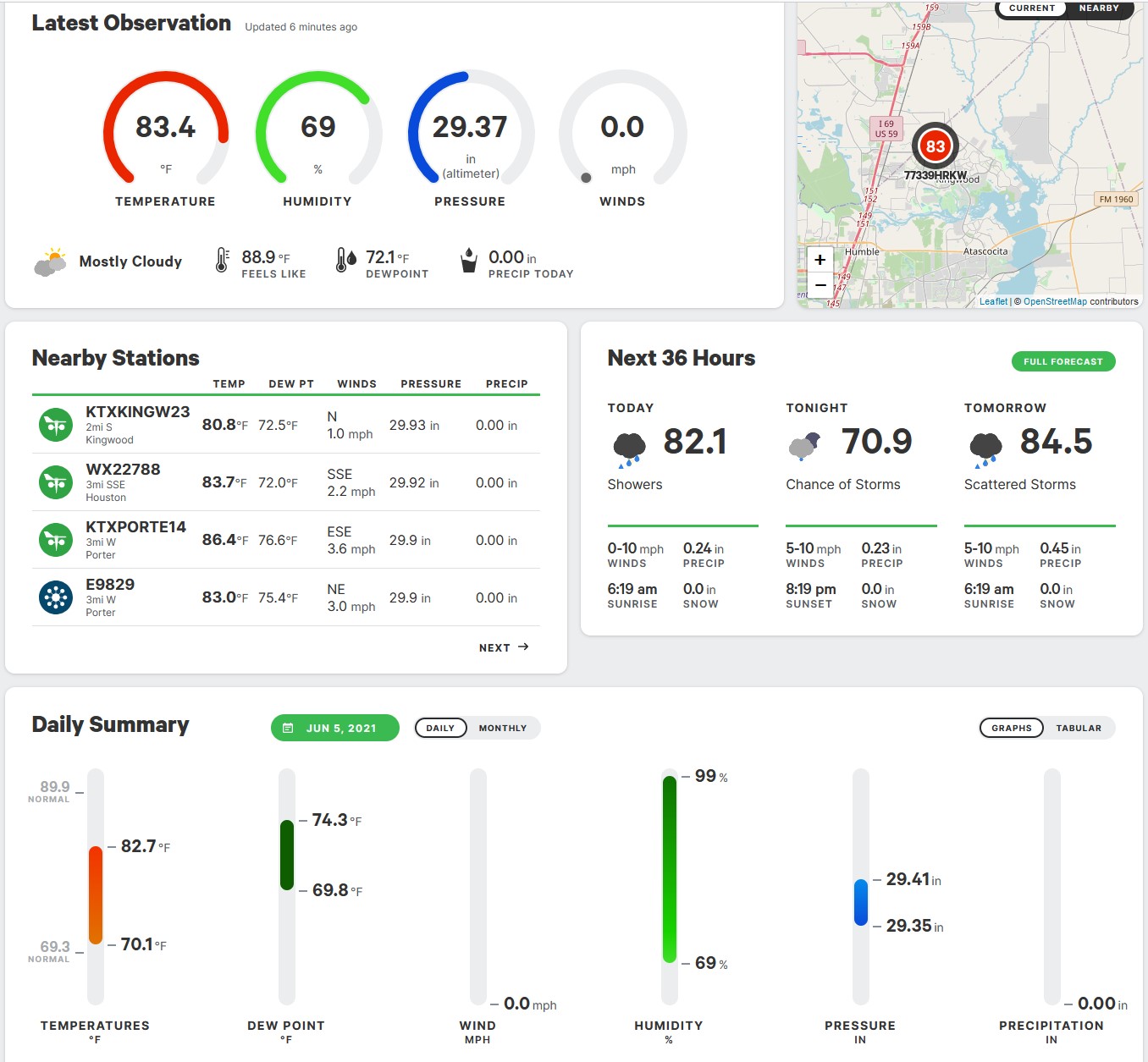Click the KTXPORTE14 station icon
The width and height of the screenshot is (1148, 1062).
(56, 540)
